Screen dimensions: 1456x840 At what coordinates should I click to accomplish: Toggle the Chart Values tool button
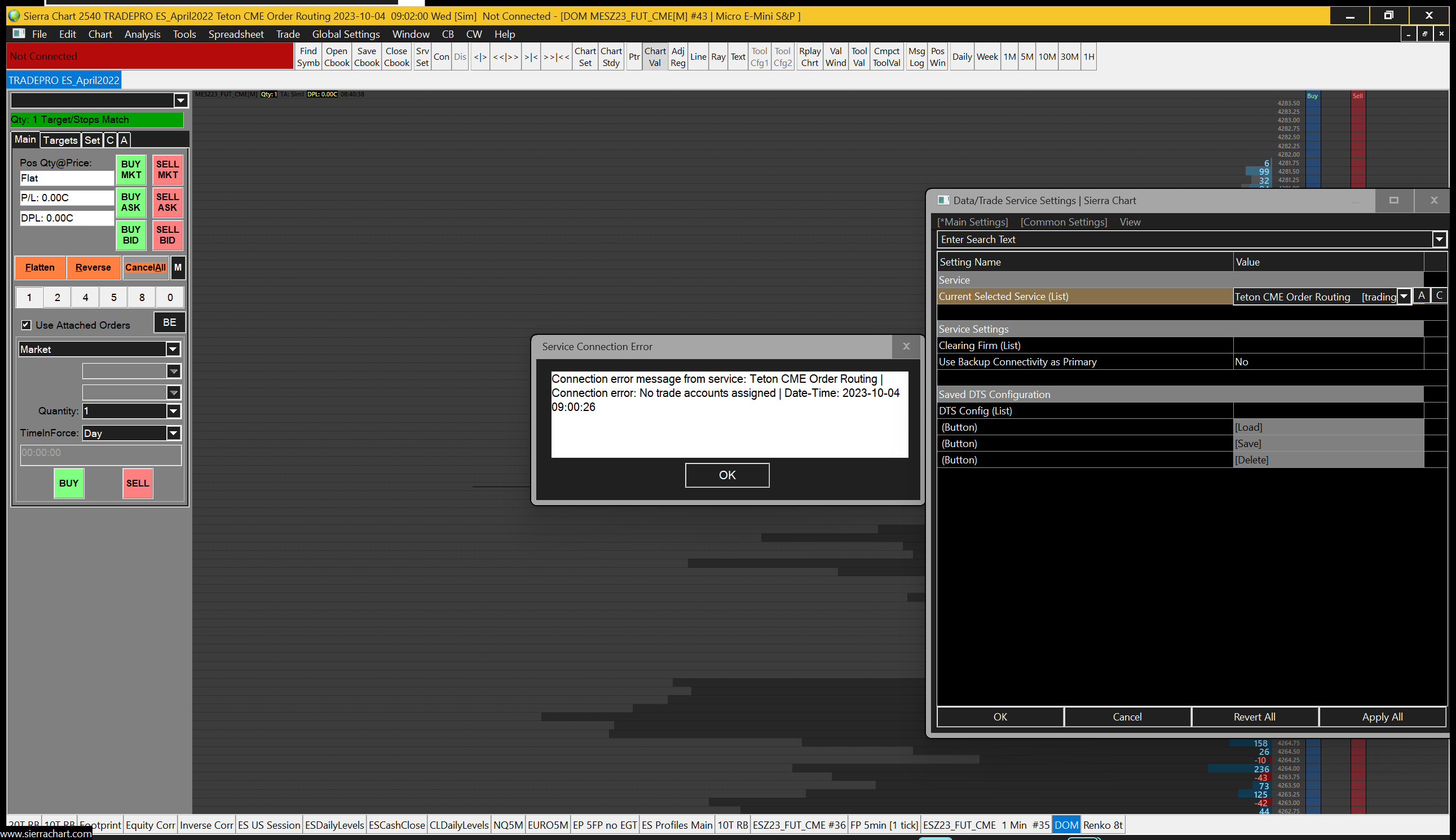pyautogui.click(x=655, y=56)
